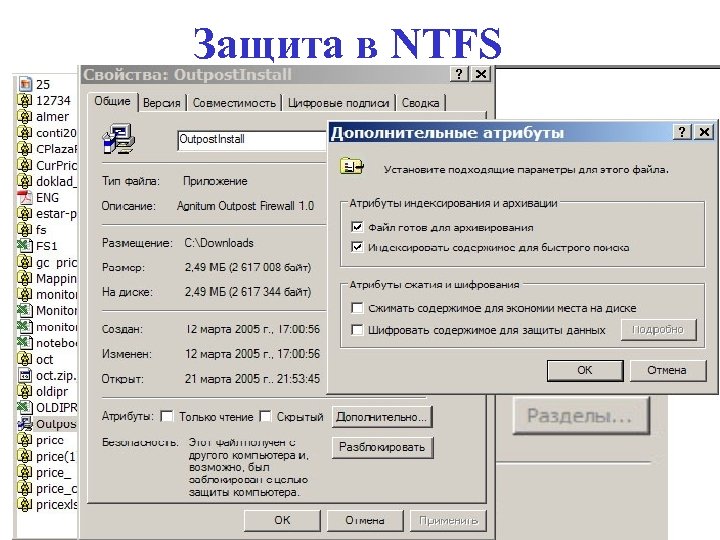Click the file icon next to 25
The width and height of the screenshot is (720, 540).
tap(25, 84)
